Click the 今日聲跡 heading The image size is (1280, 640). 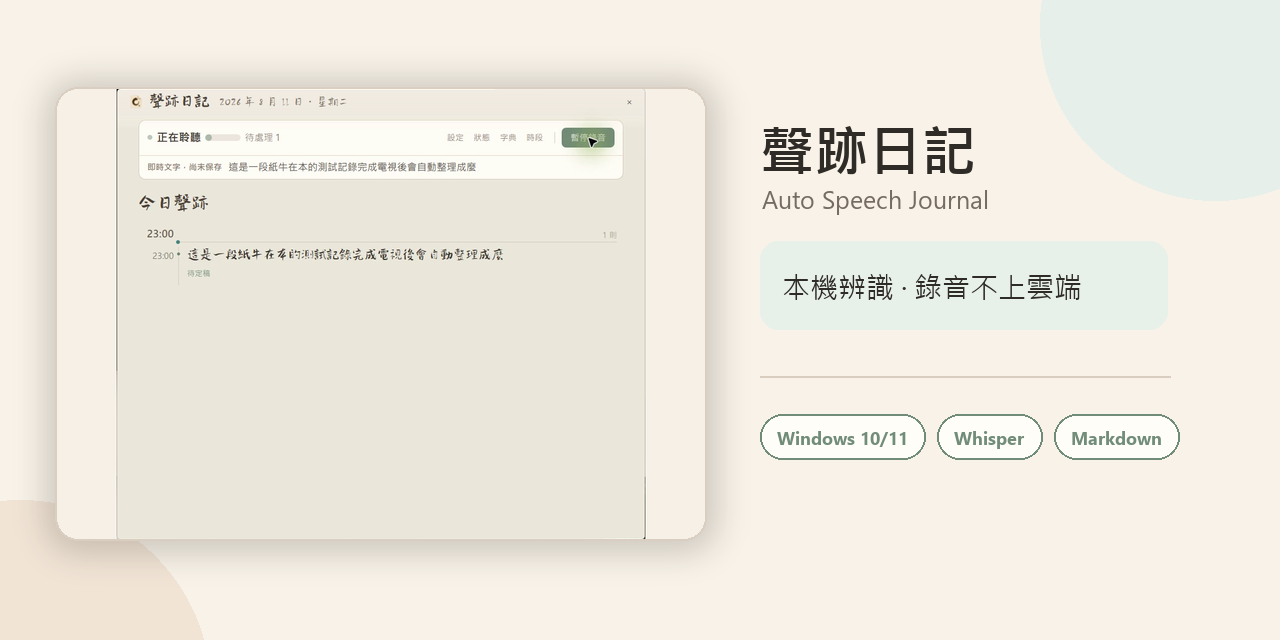click(x=174, y=203)
